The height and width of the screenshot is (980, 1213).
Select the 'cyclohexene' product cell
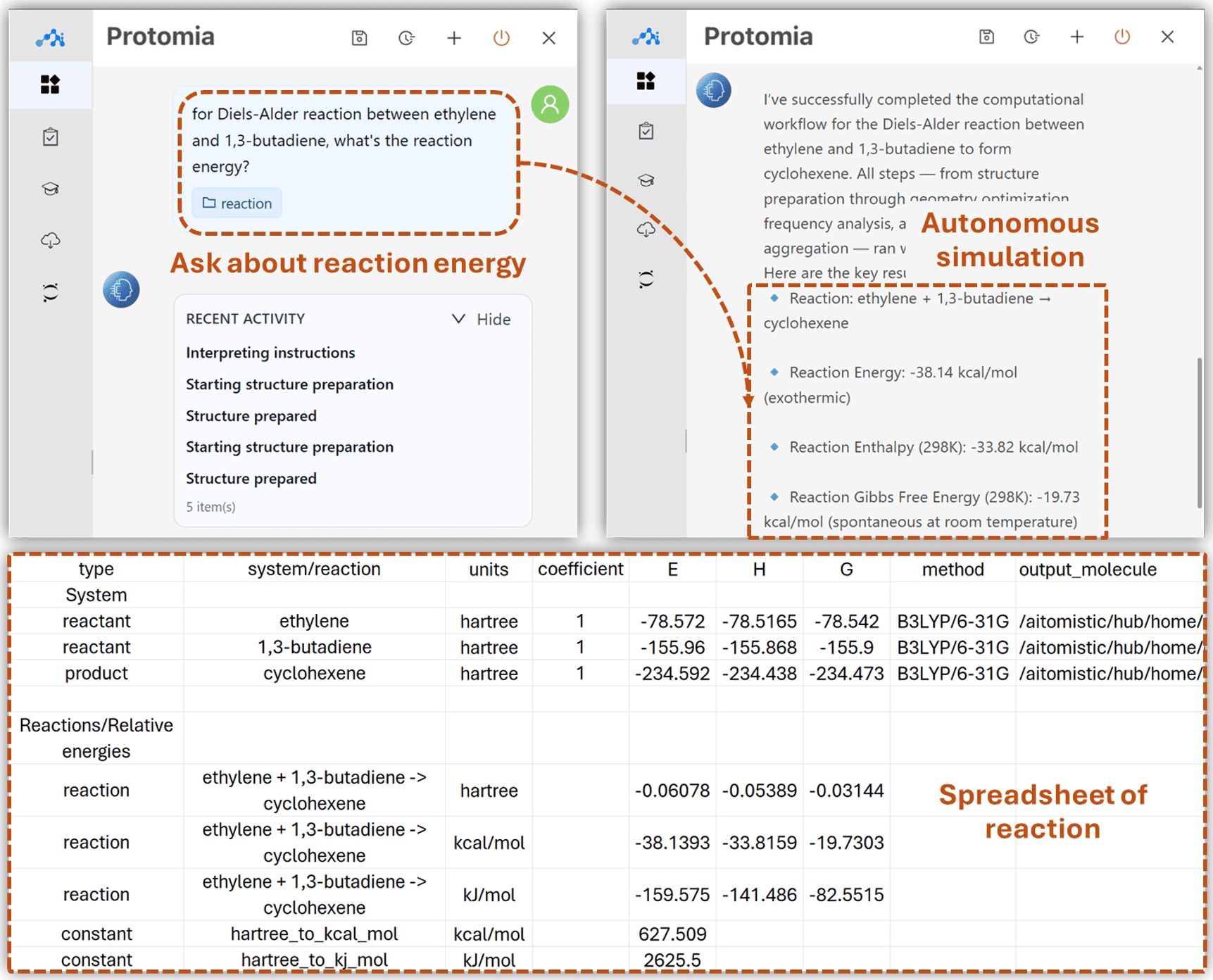314,673
